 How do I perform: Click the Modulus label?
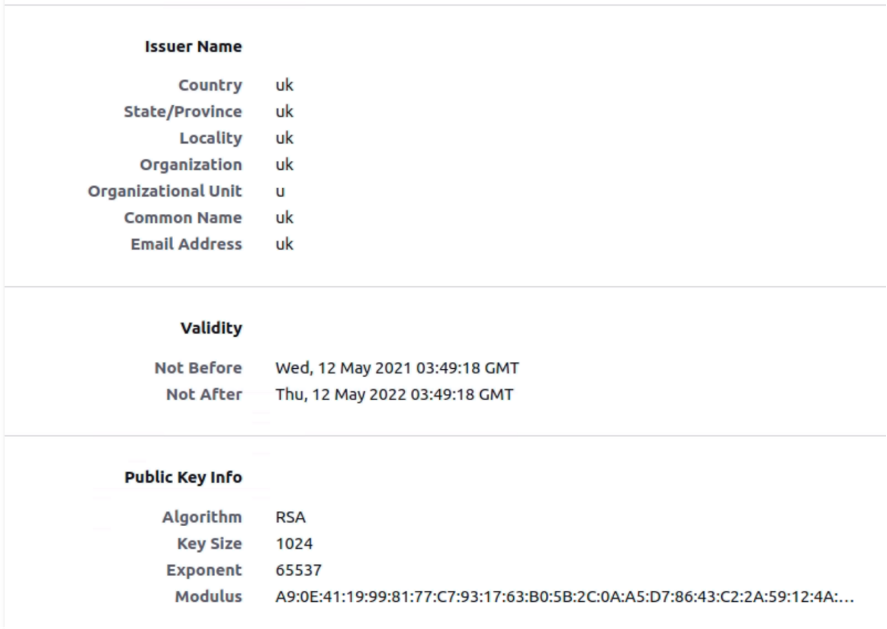click(208, 597)
